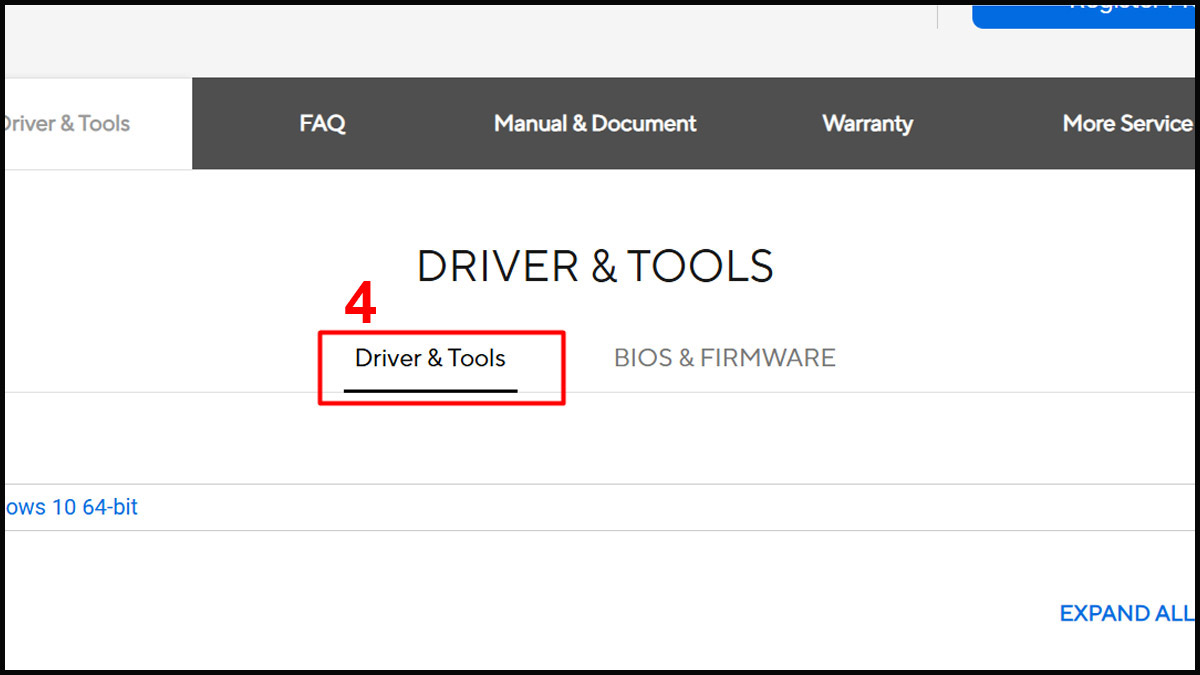Viewport: 1200px width, 675px height.
Task: Open the Manual & Document section
Action: tap(595, 123)
